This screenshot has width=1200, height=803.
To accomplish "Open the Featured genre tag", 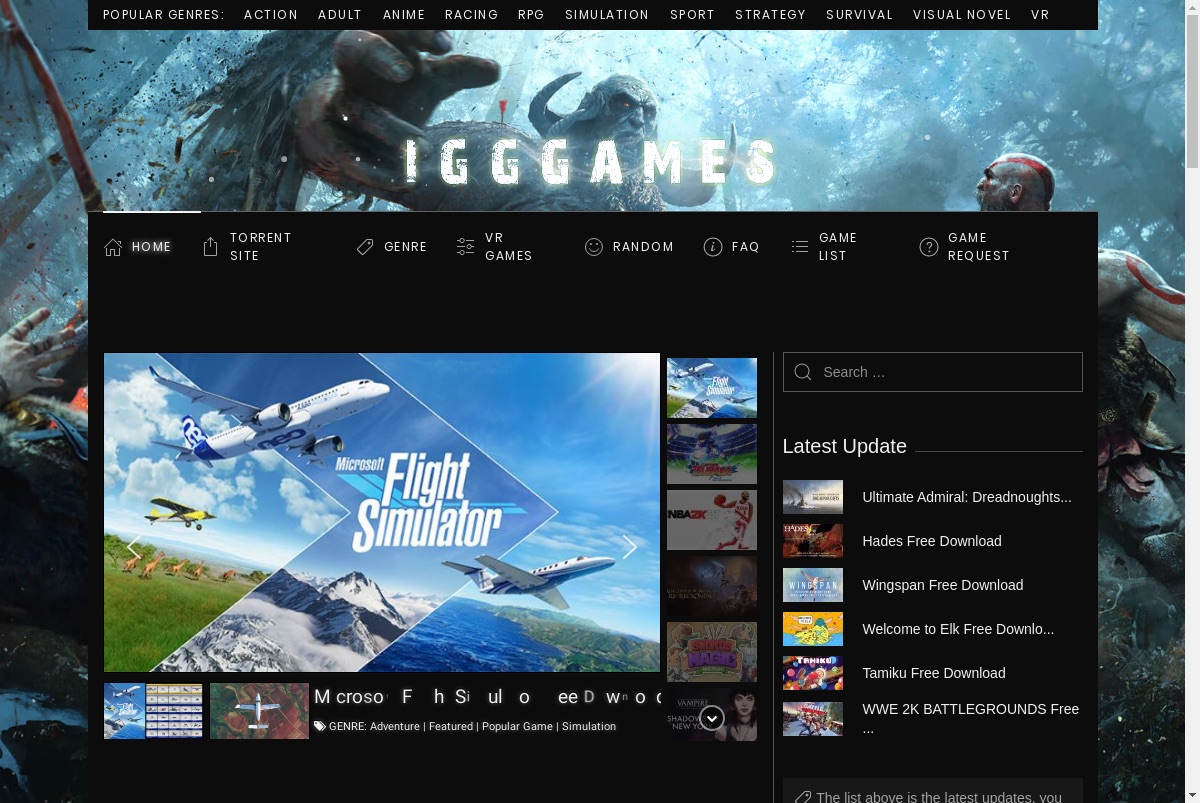I will click(451, 727).
